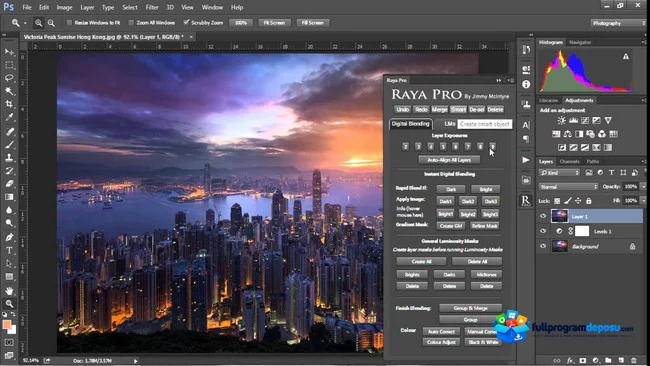Select the Rectangular Marquee tool
Screen dimensions: 650x366
point(9,65)
